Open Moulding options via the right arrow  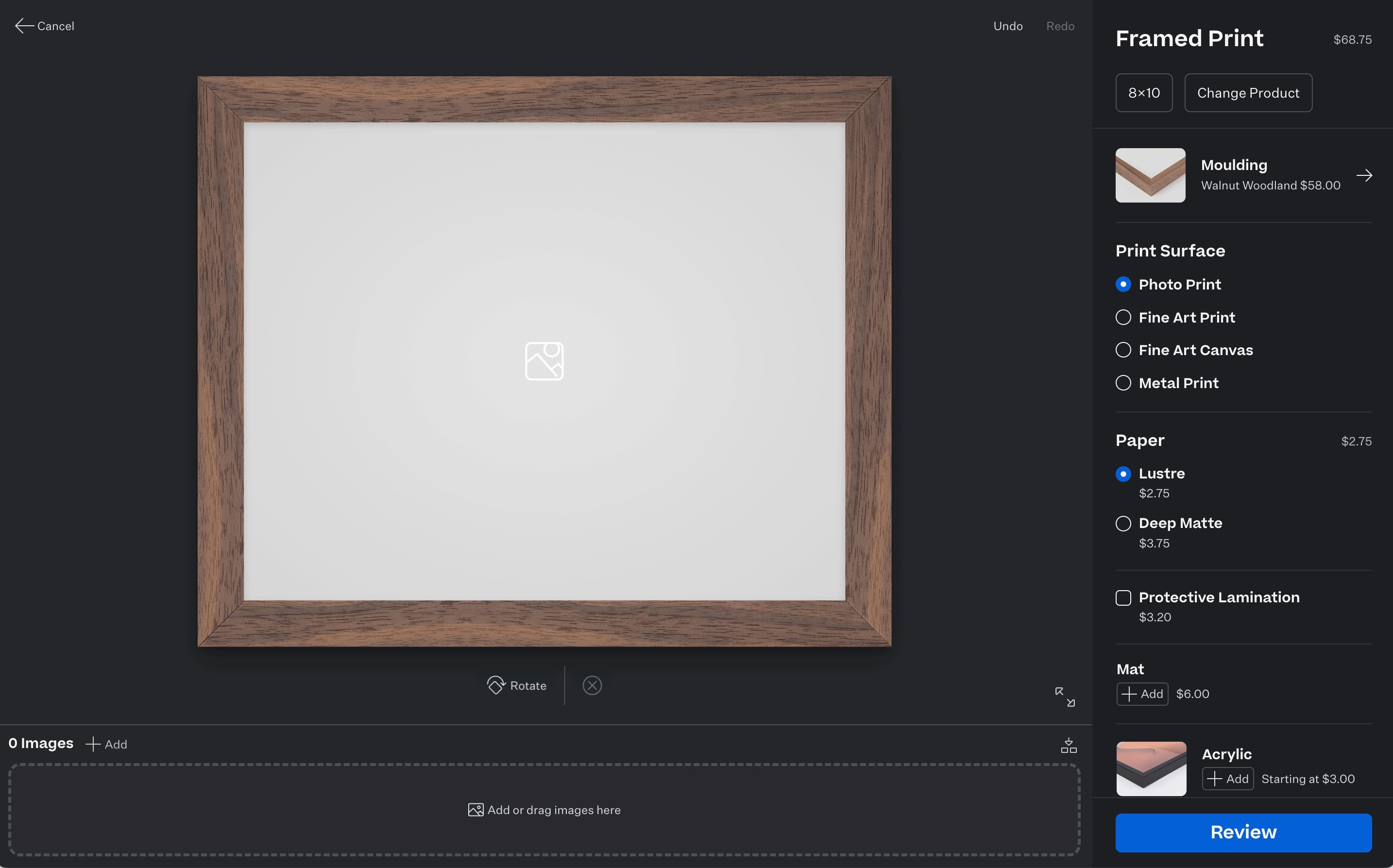(1365, 175)
